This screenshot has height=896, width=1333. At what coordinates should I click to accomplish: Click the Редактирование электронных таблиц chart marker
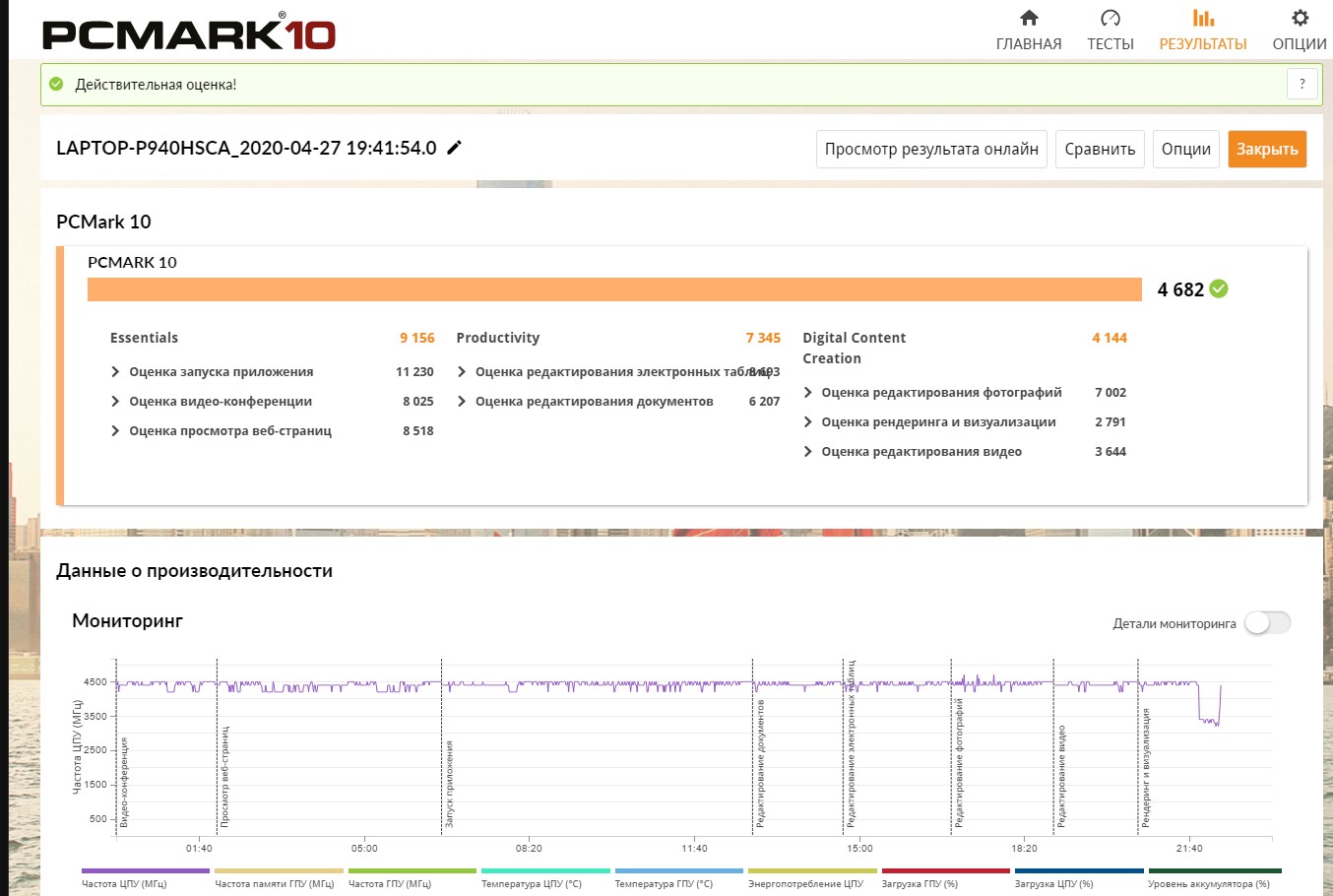(x=851, y=743)
